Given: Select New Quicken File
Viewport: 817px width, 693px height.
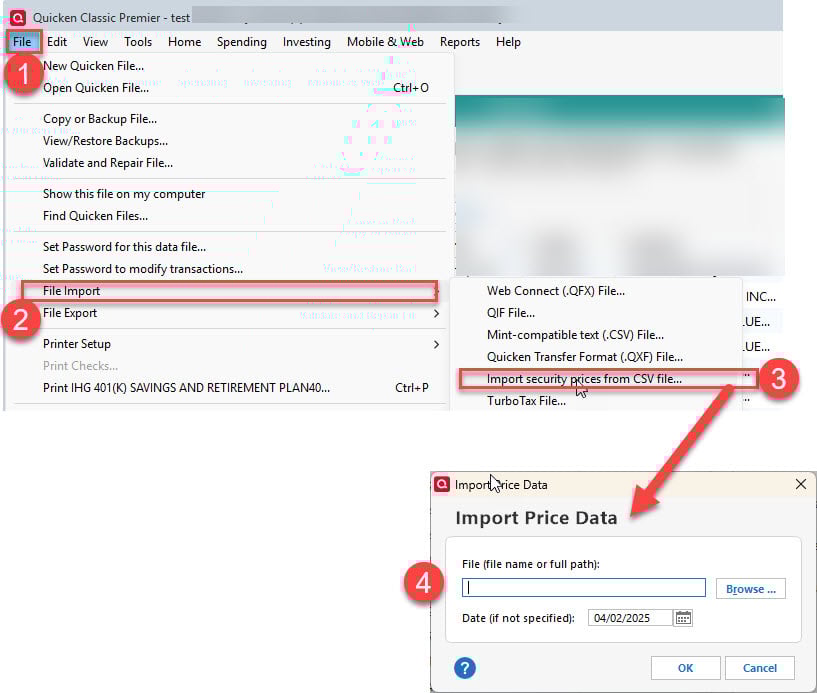Looking at the screenshot, I should pyautogui.click(x=93, y=66).
